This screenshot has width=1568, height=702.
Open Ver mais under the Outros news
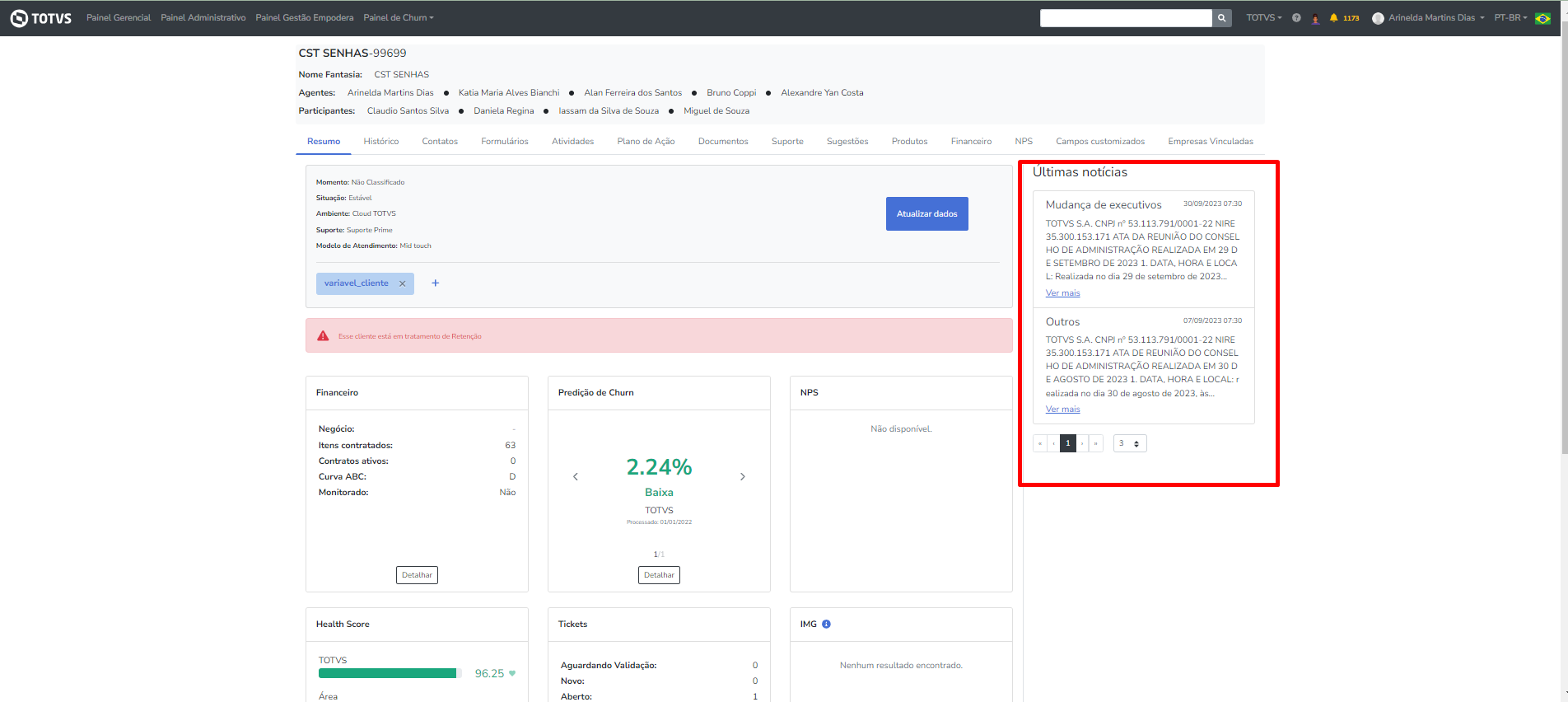1063,409
